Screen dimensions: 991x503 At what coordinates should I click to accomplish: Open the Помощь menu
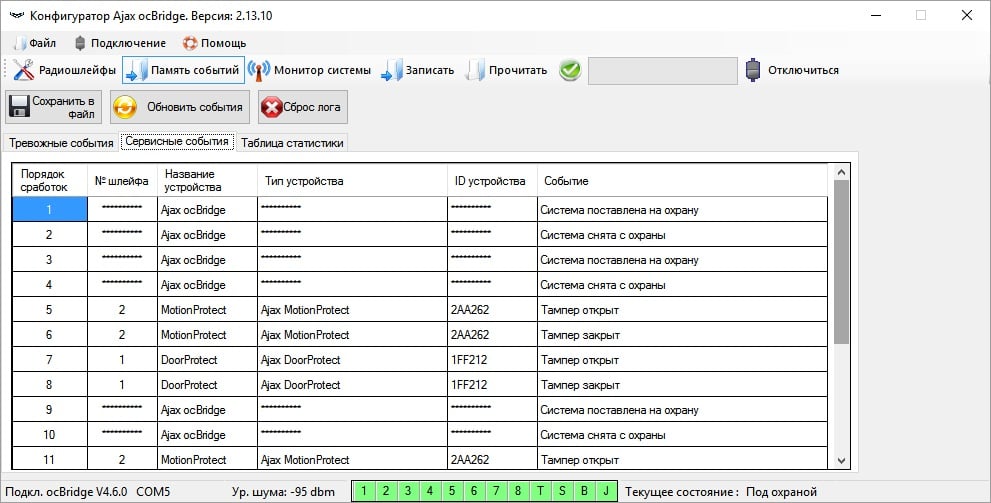[x=214, y=43]
